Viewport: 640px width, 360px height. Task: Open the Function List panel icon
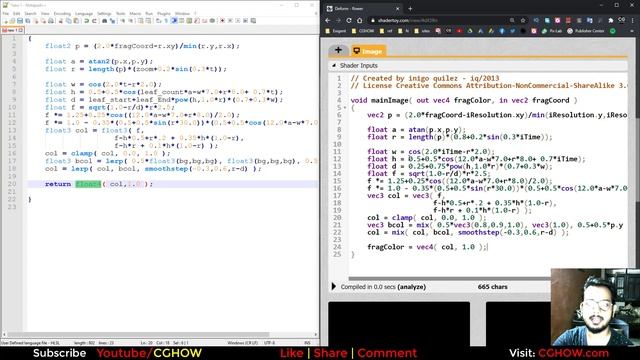point(198,20)
